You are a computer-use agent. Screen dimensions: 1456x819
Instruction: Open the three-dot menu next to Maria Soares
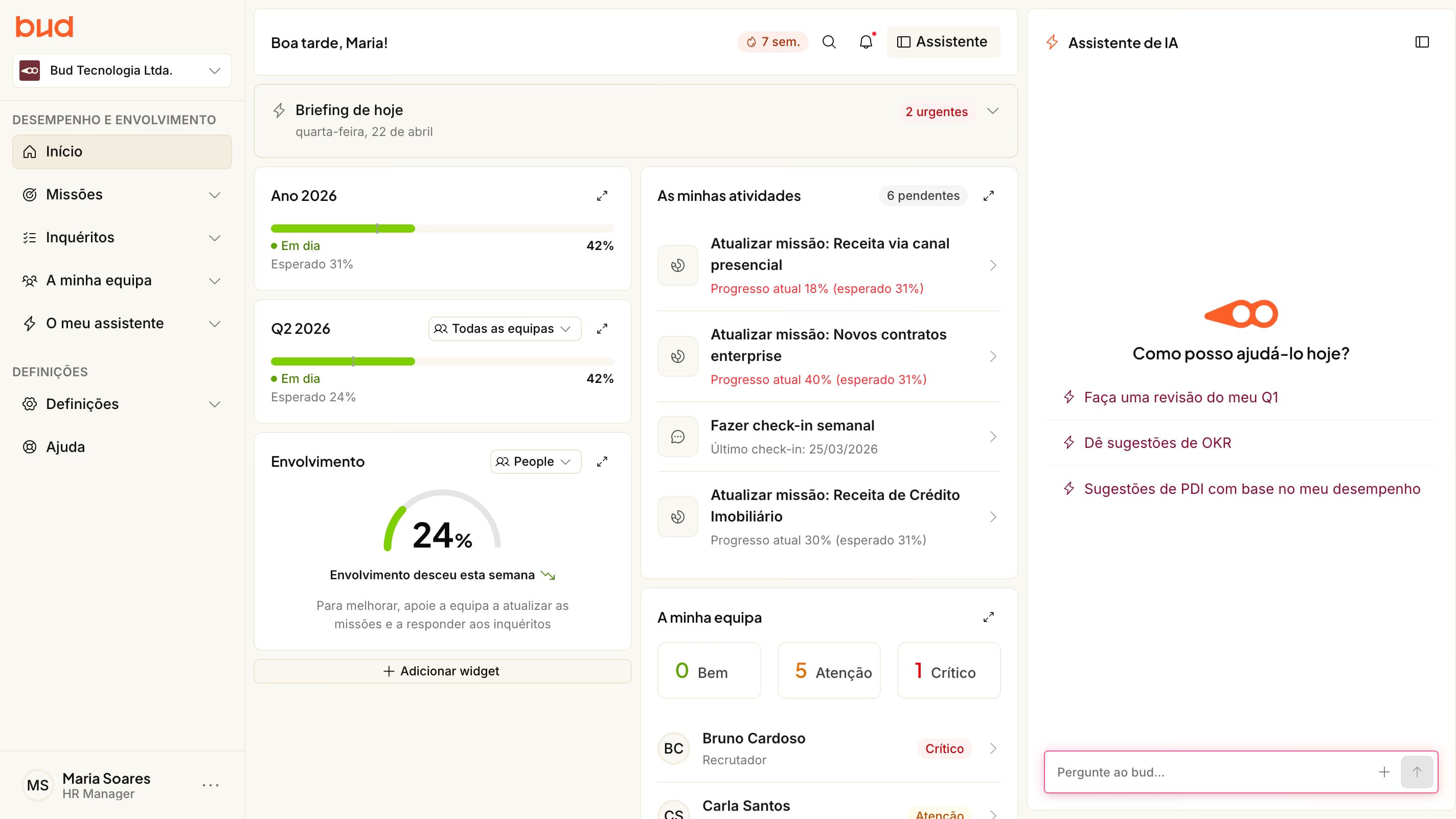click(x=210, y=785)
